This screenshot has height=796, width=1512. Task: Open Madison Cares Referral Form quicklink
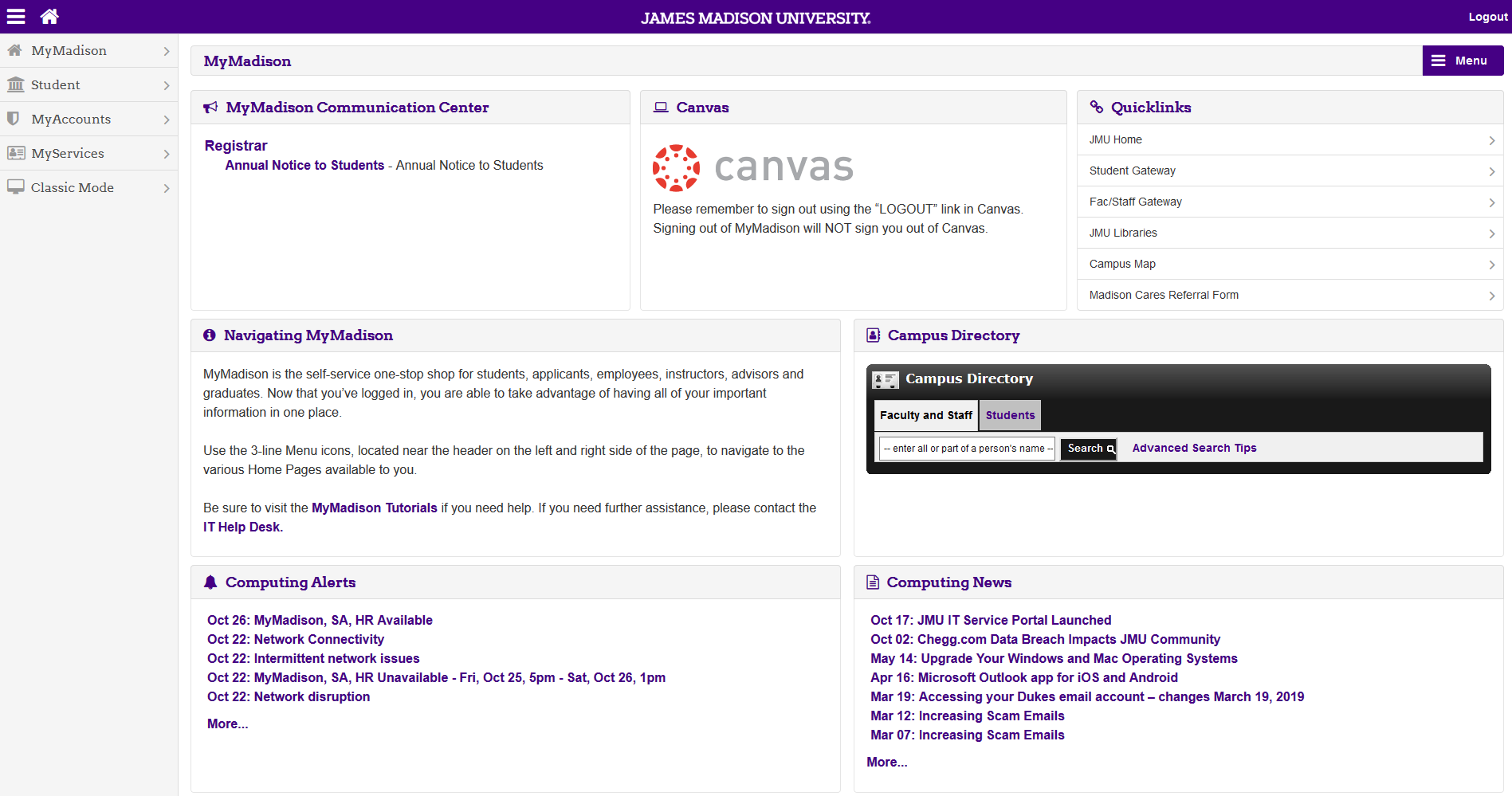pos(1290,295)
